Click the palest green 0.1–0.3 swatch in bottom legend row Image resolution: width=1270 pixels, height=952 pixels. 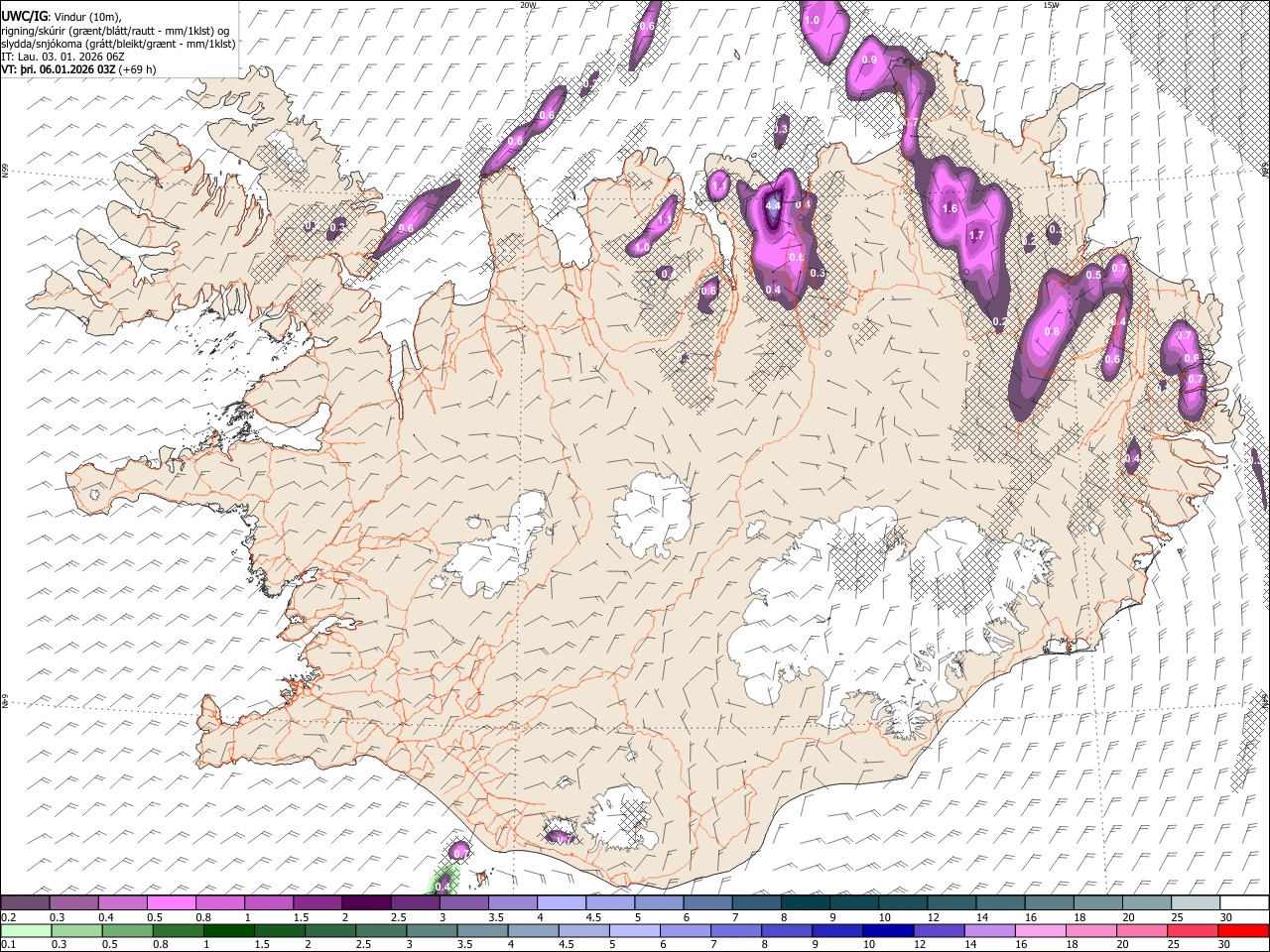pos(25,930)
